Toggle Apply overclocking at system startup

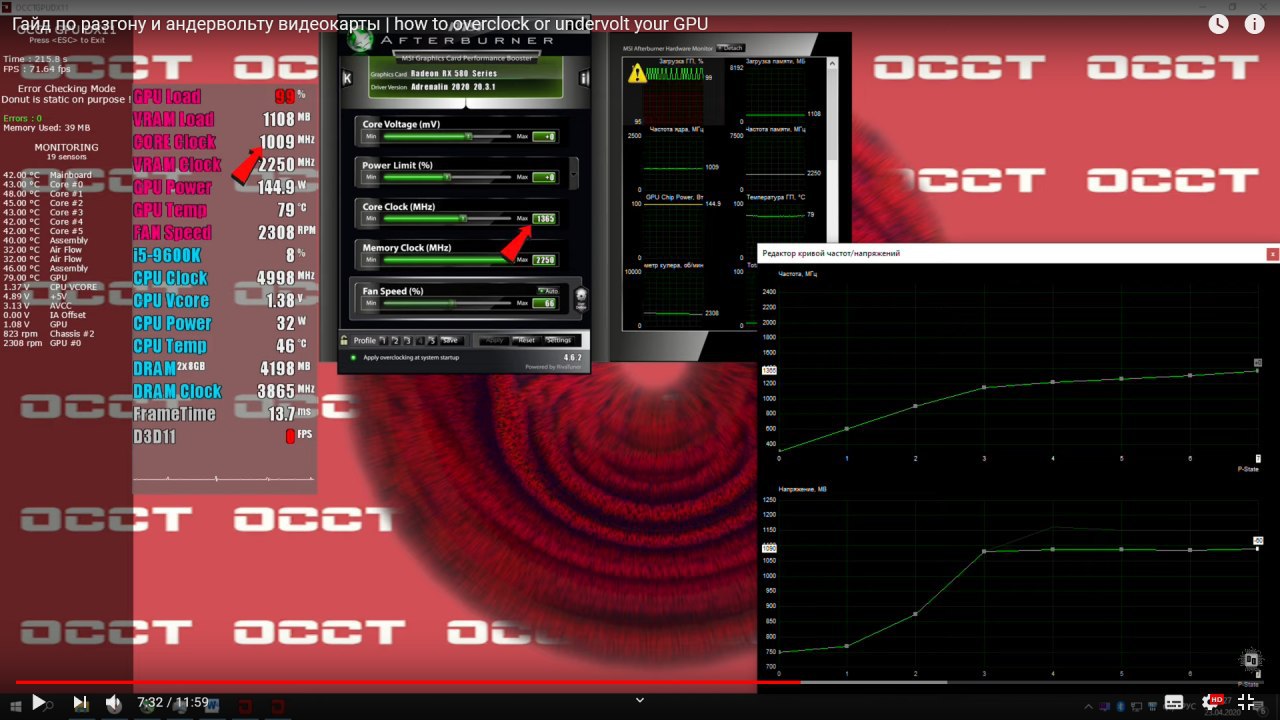point(353,357)
